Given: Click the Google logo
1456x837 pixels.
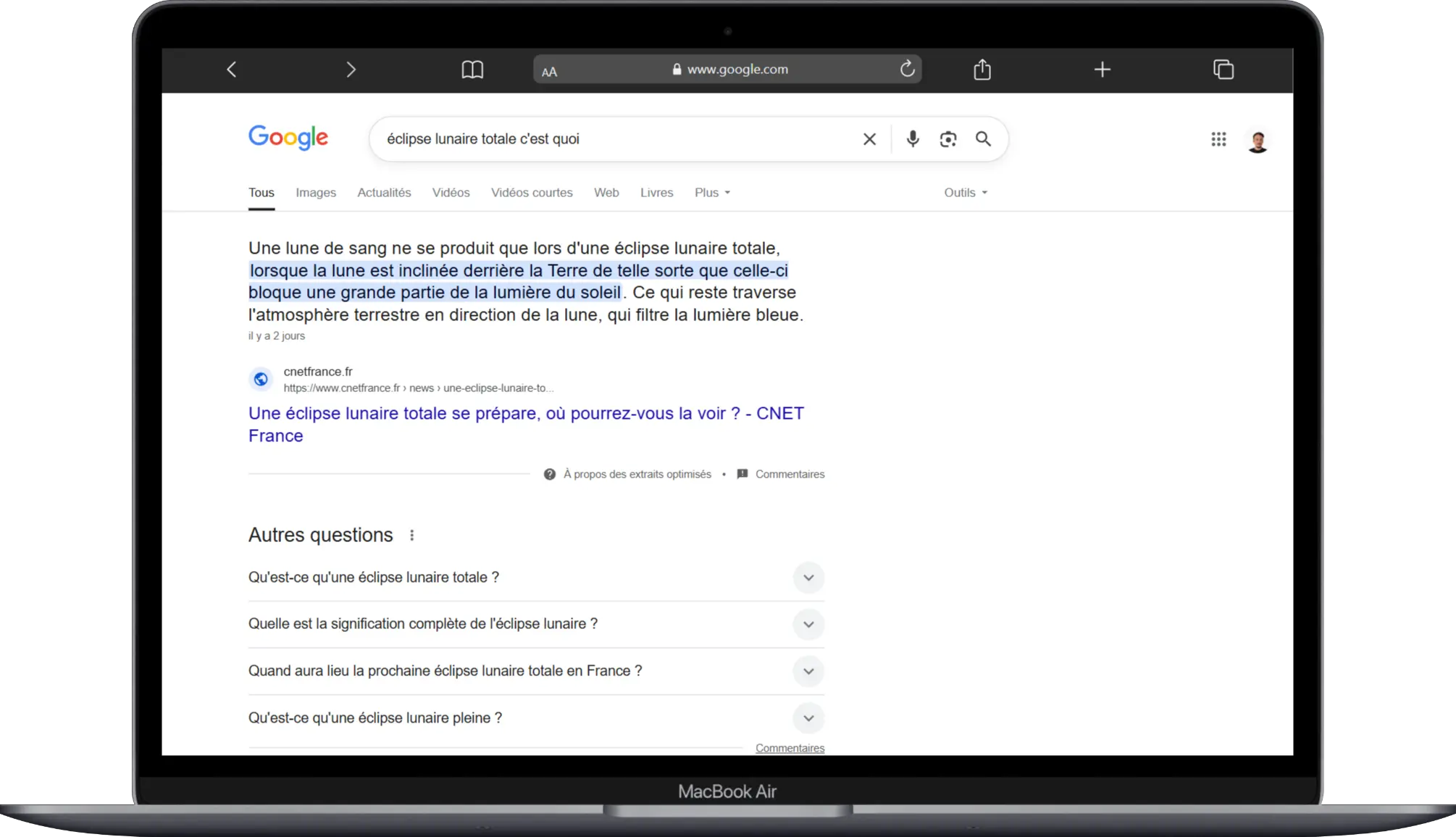Looking at the screenshot, I should 288,137.
